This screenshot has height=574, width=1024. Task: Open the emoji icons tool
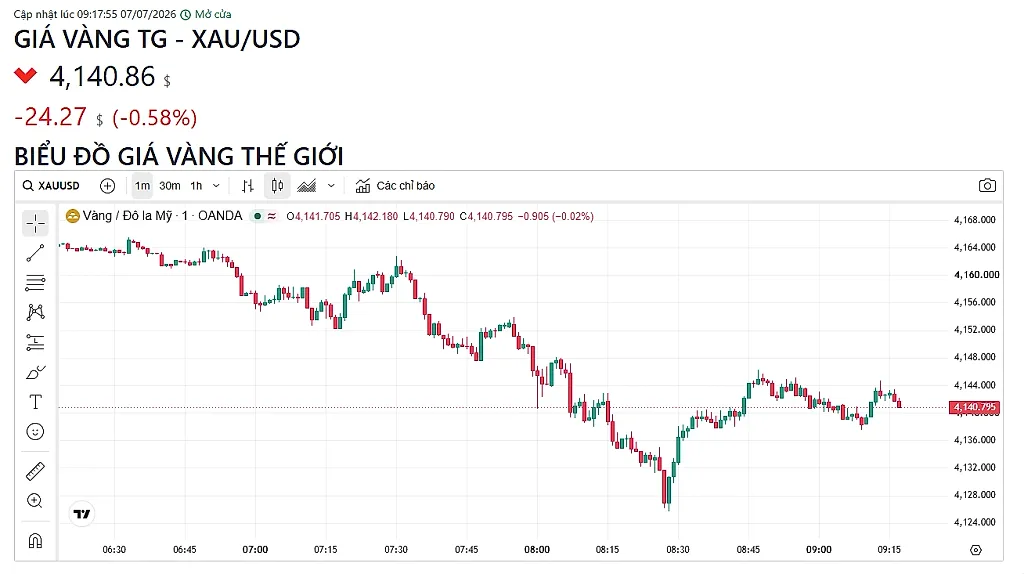(35, 432)
